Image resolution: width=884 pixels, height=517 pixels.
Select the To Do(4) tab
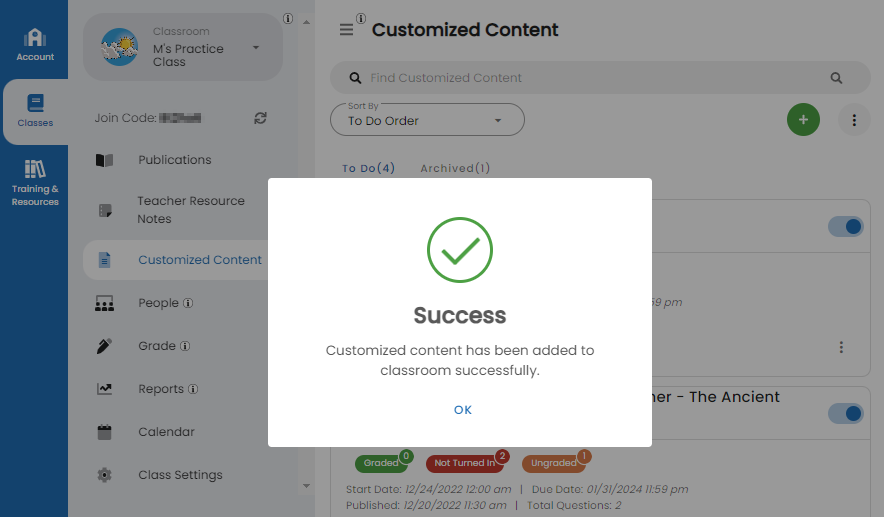(368, 168)
